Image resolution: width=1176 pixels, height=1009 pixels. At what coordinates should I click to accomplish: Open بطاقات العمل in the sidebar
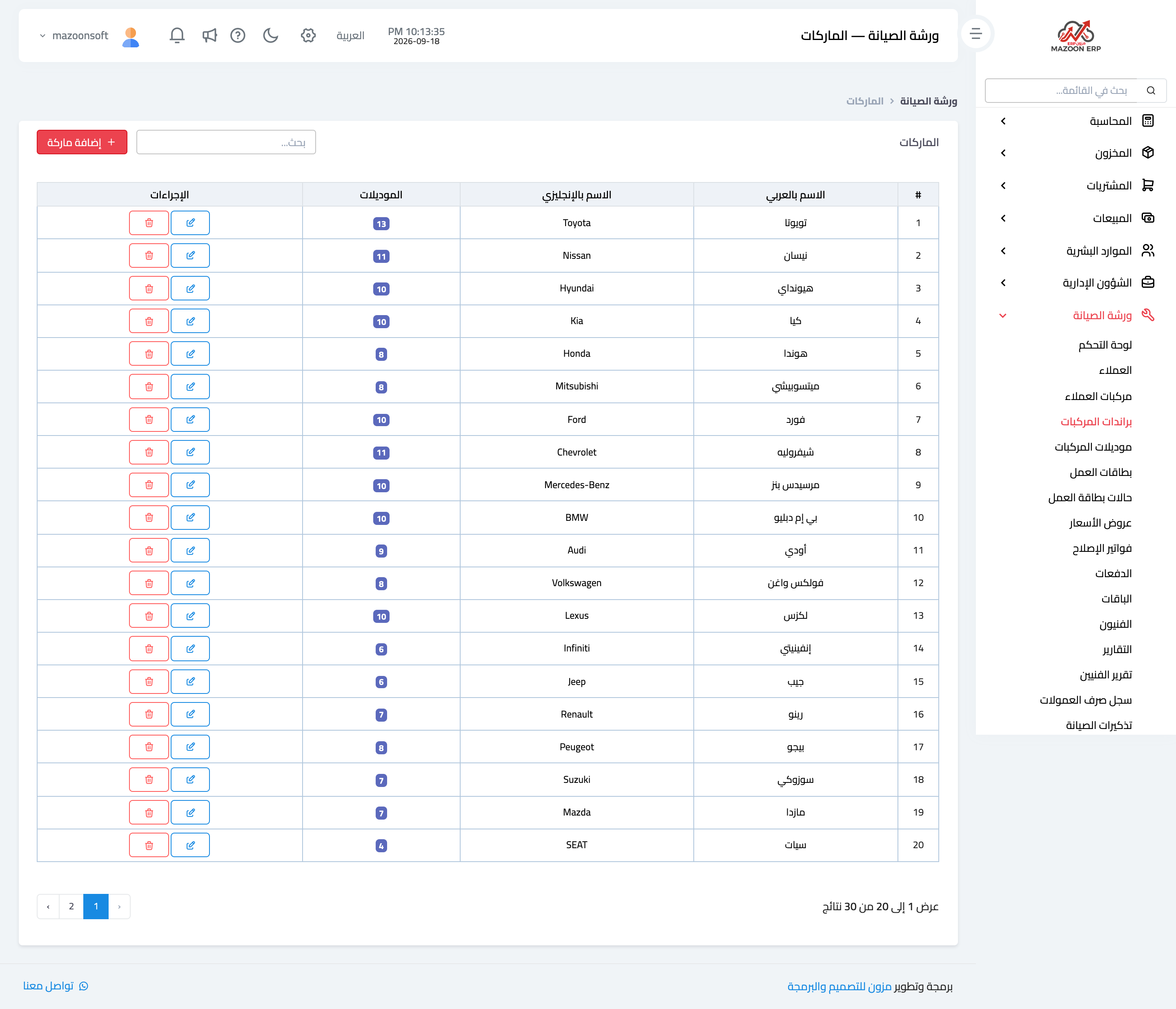click(1100, 472)
